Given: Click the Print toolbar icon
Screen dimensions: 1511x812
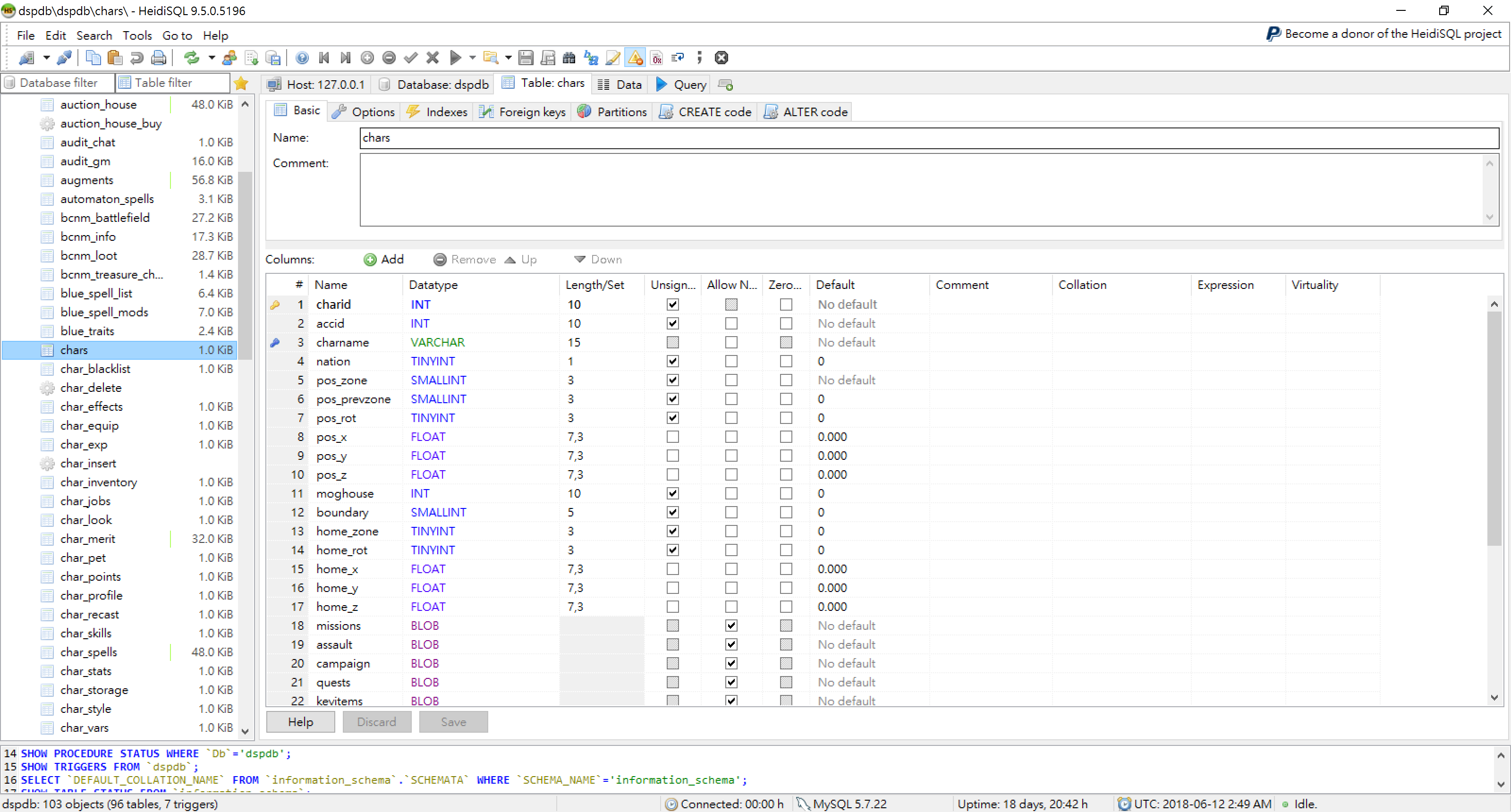Looking at the screenshot, I should 158,58.
